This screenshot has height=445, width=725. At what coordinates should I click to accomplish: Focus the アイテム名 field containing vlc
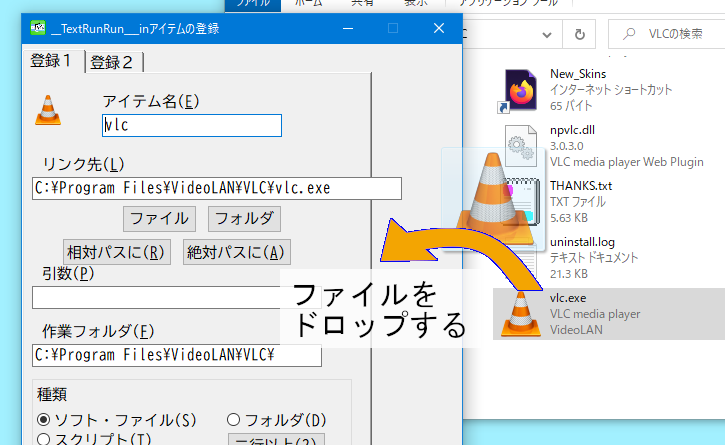[x=192, y=125]
